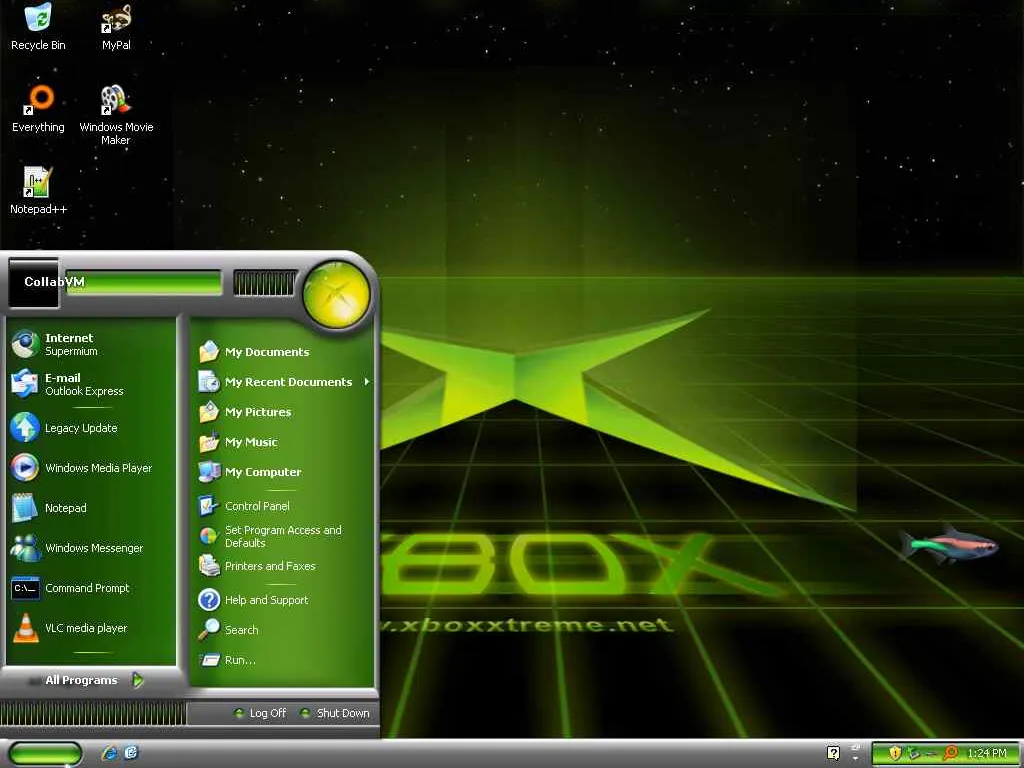
Task: Open Control Panel
Action: point(283,506)
